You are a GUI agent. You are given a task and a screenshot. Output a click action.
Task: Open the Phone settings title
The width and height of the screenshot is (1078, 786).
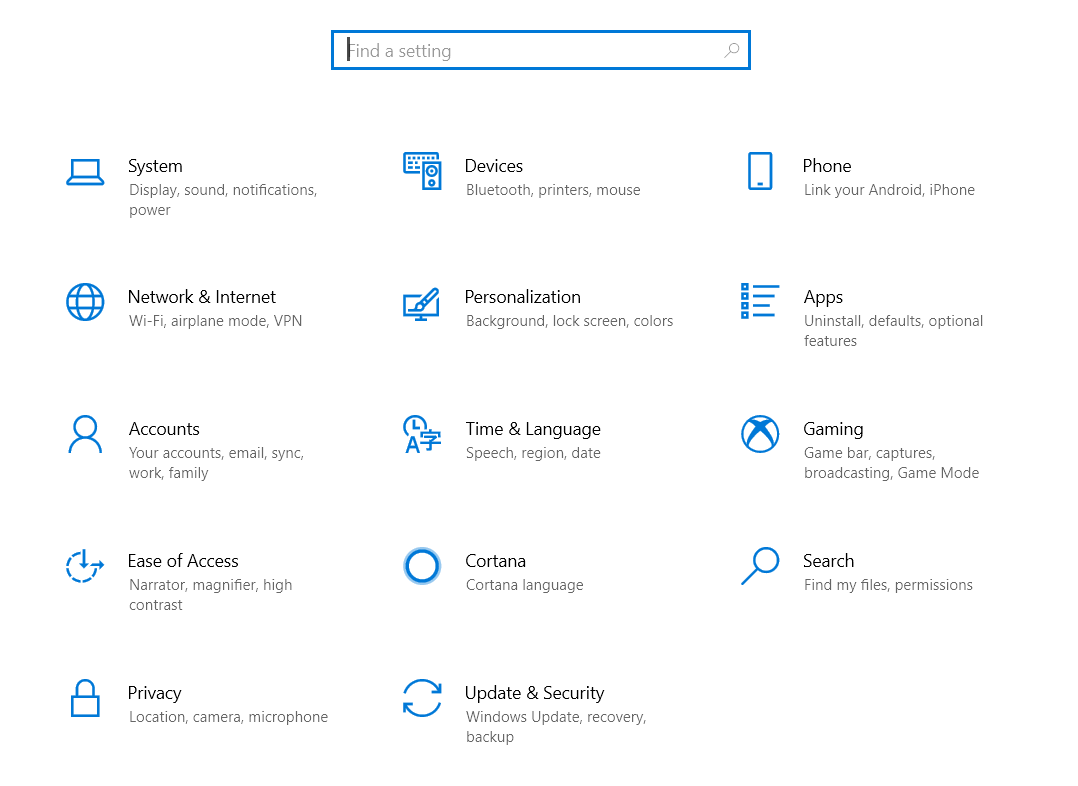point(827,166)
